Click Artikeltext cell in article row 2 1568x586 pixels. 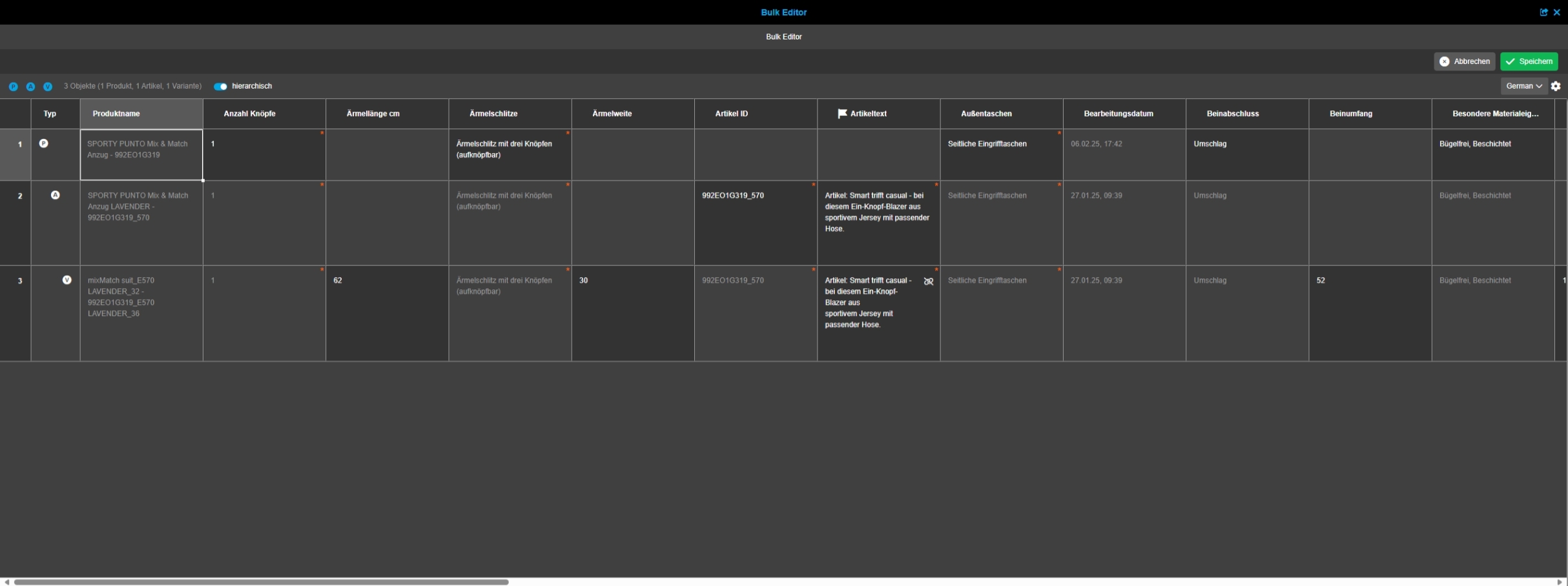pos(879,223)
